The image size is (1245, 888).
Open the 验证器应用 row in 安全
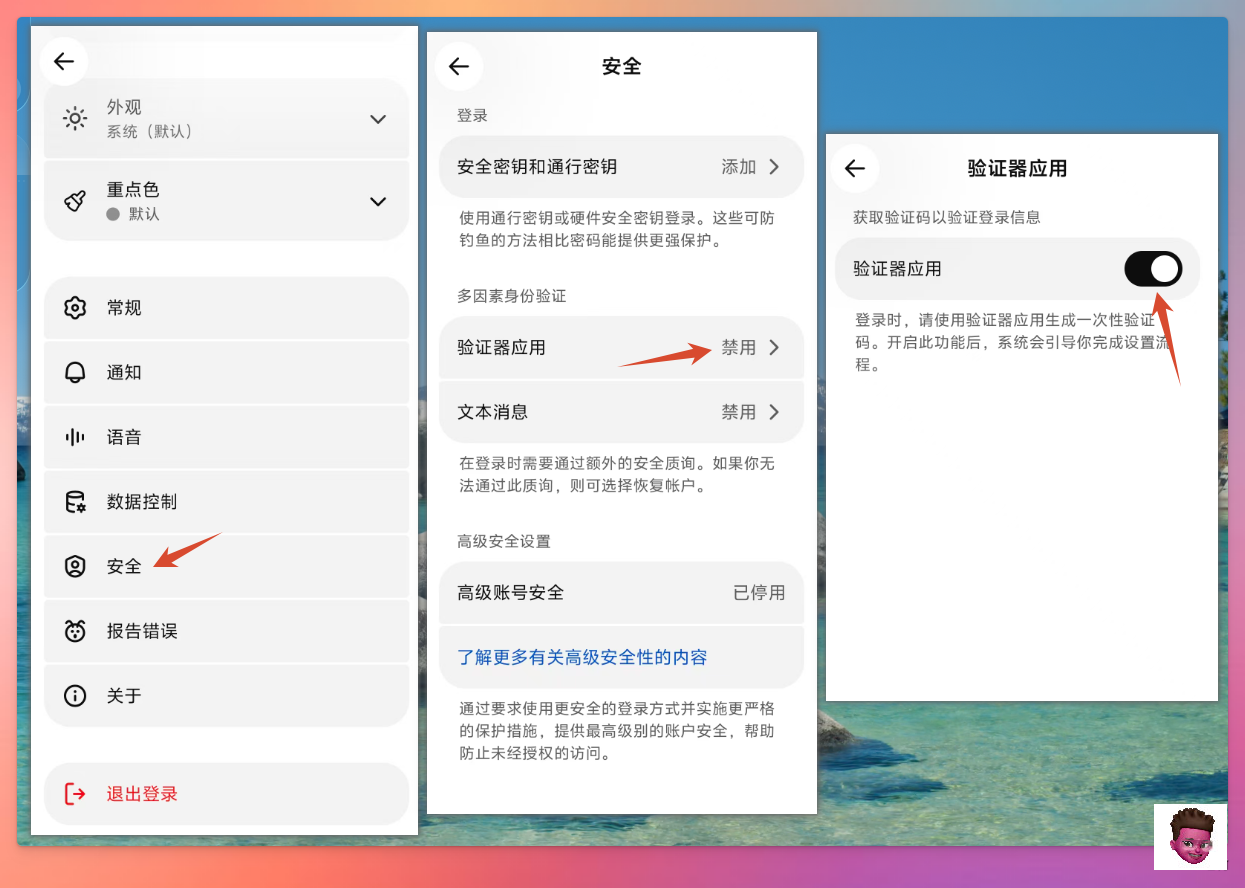click(621, 348)
